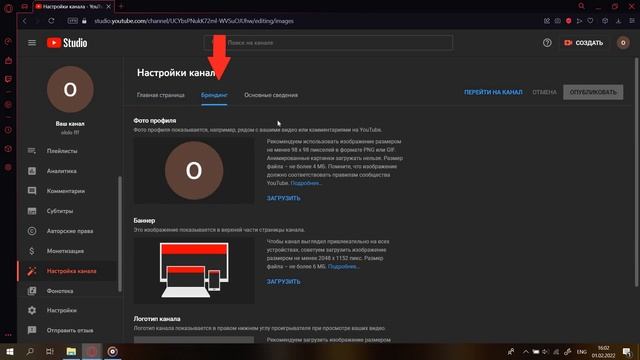The image size is (640, 360).
Task: Click the ОПУБЛИКОВАТЬ button
Action: (x=593, y=92)
